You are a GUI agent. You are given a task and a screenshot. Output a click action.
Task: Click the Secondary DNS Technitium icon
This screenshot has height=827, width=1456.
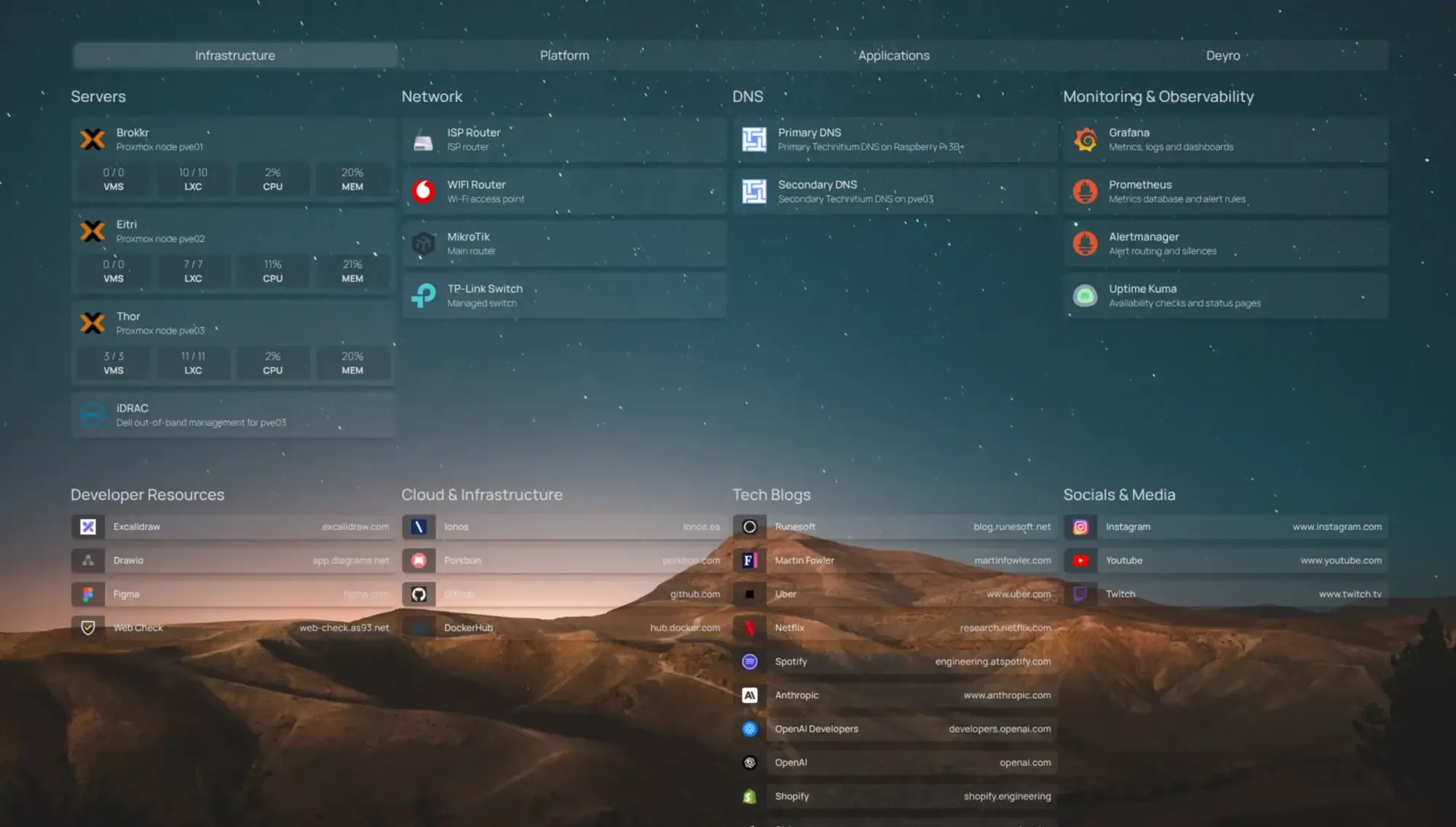tap(754, 191)
